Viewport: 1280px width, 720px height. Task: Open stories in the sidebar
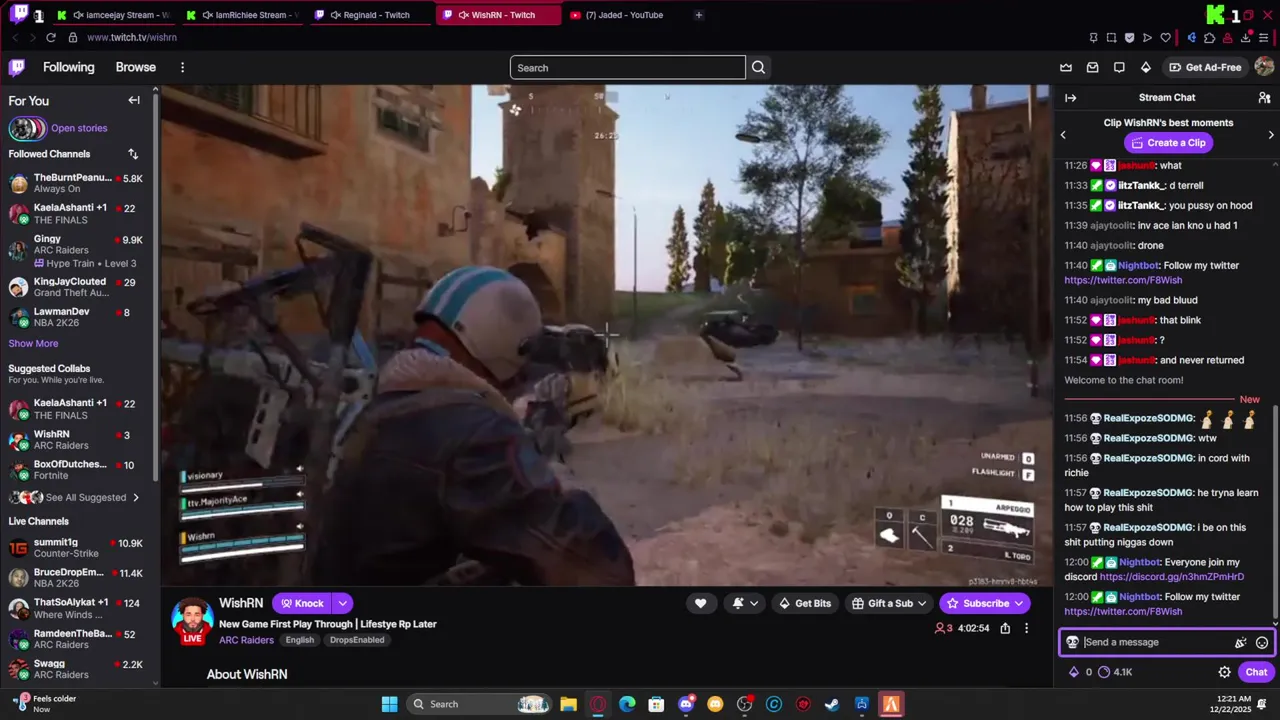click(79, 128)
